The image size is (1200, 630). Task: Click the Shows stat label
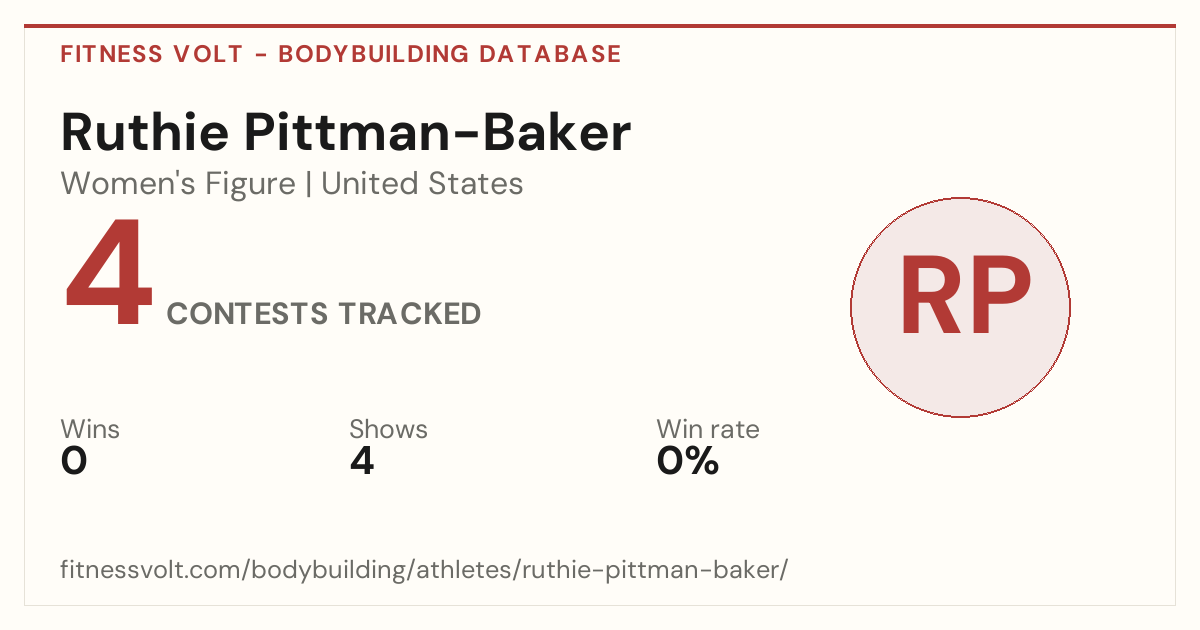click(x=388, y=430)
